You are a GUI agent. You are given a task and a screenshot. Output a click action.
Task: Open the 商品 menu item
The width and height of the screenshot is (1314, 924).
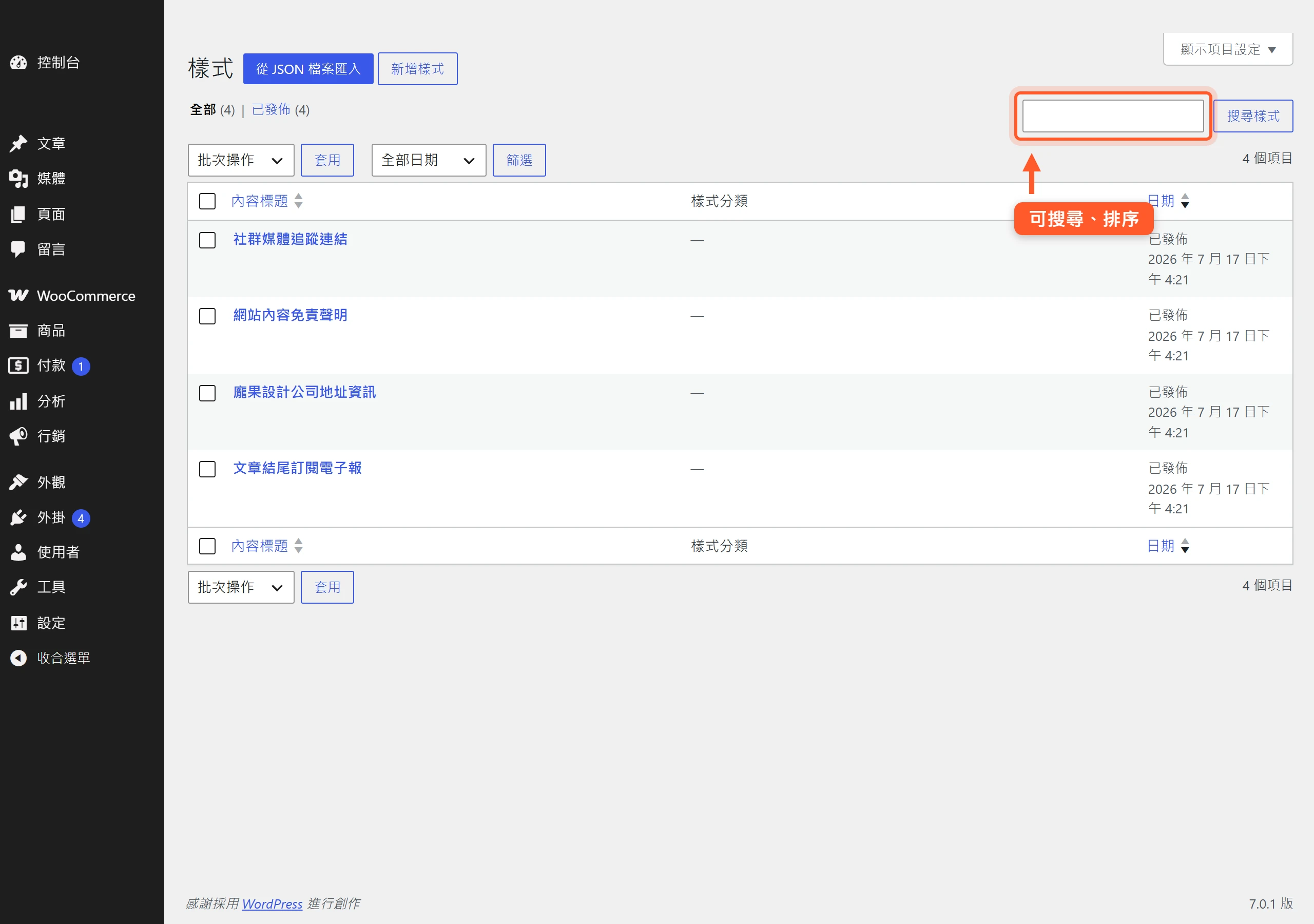click(82, 330)
